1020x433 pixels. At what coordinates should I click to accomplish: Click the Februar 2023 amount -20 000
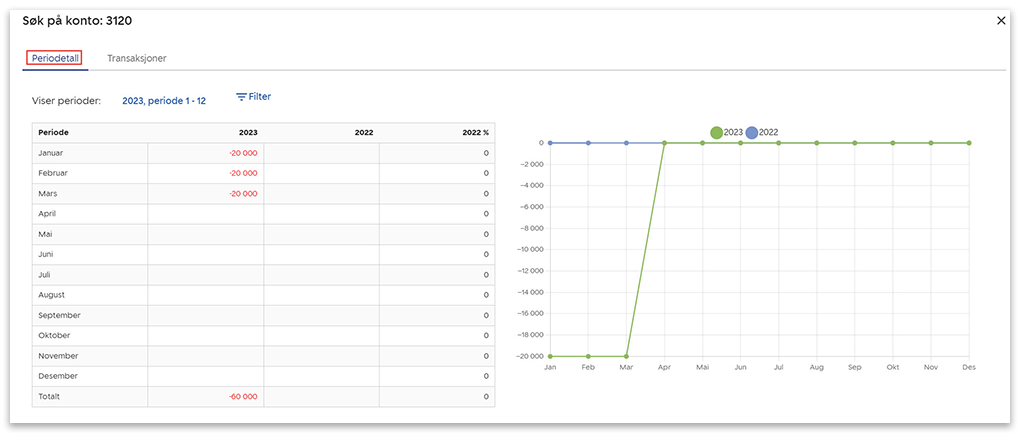point(243,173)
